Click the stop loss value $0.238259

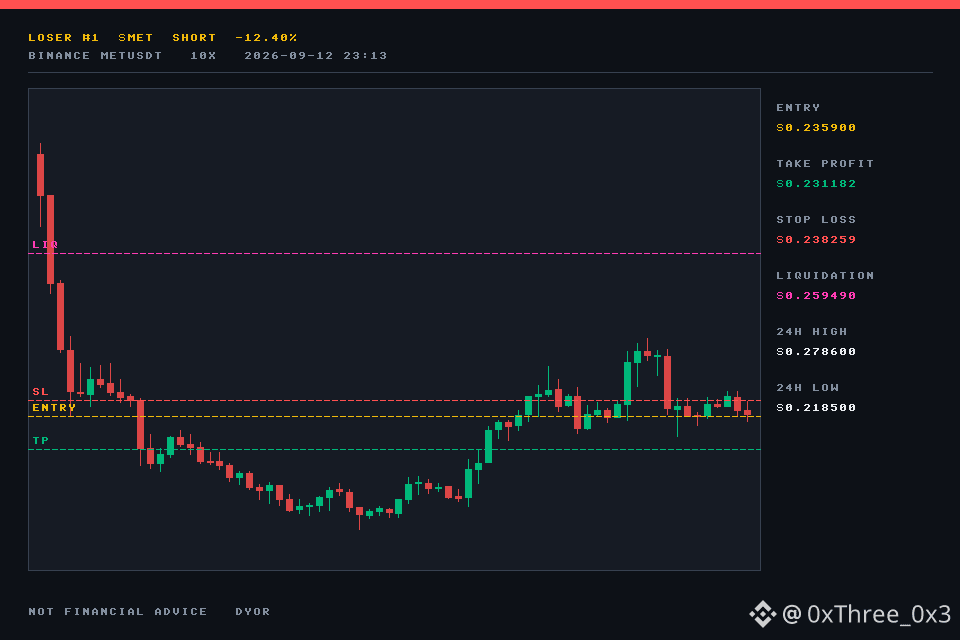coord(816,239)
